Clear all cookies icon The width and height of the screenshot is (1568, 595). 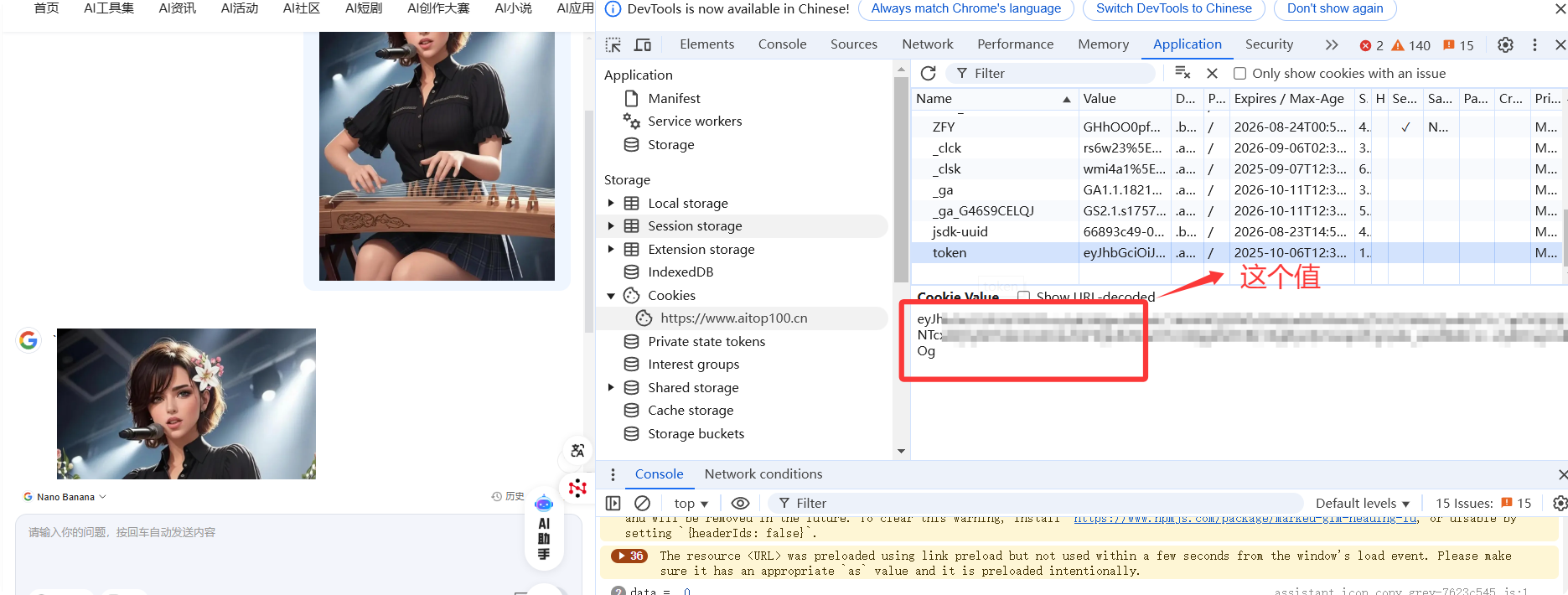coord(1182,73)
